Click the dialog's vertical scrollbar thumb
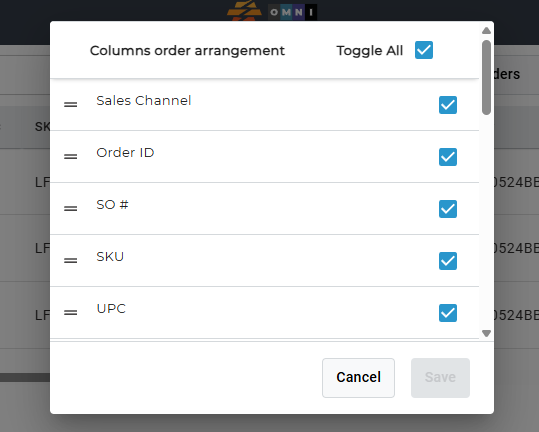The height and width of the screenshot is (432, 539). coord(486,77)
